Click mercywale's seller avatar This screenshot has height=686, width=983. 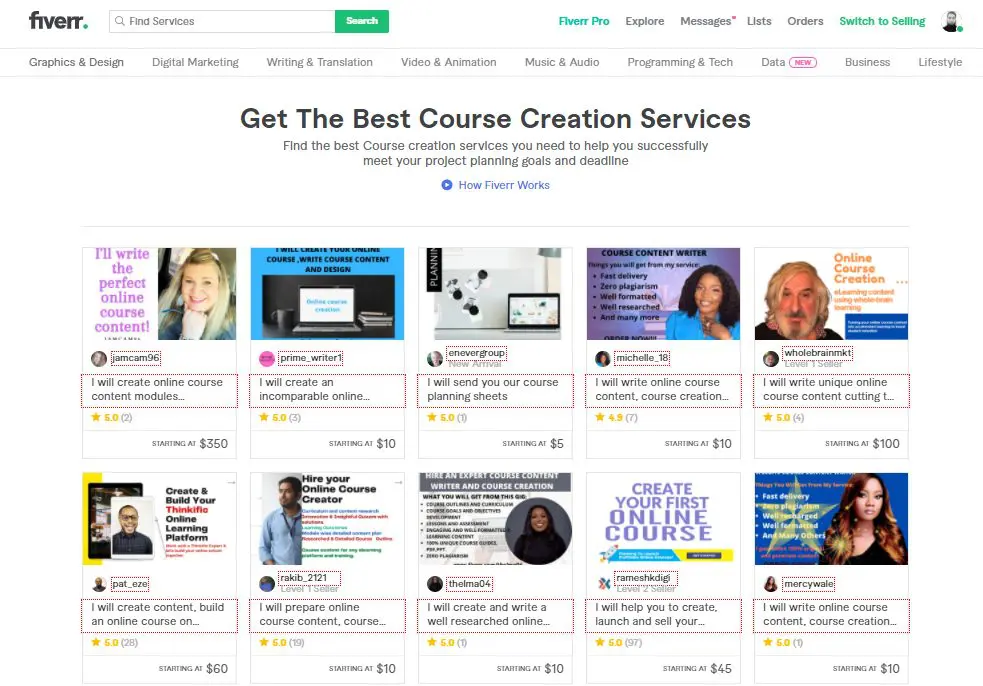click(771, 584)
